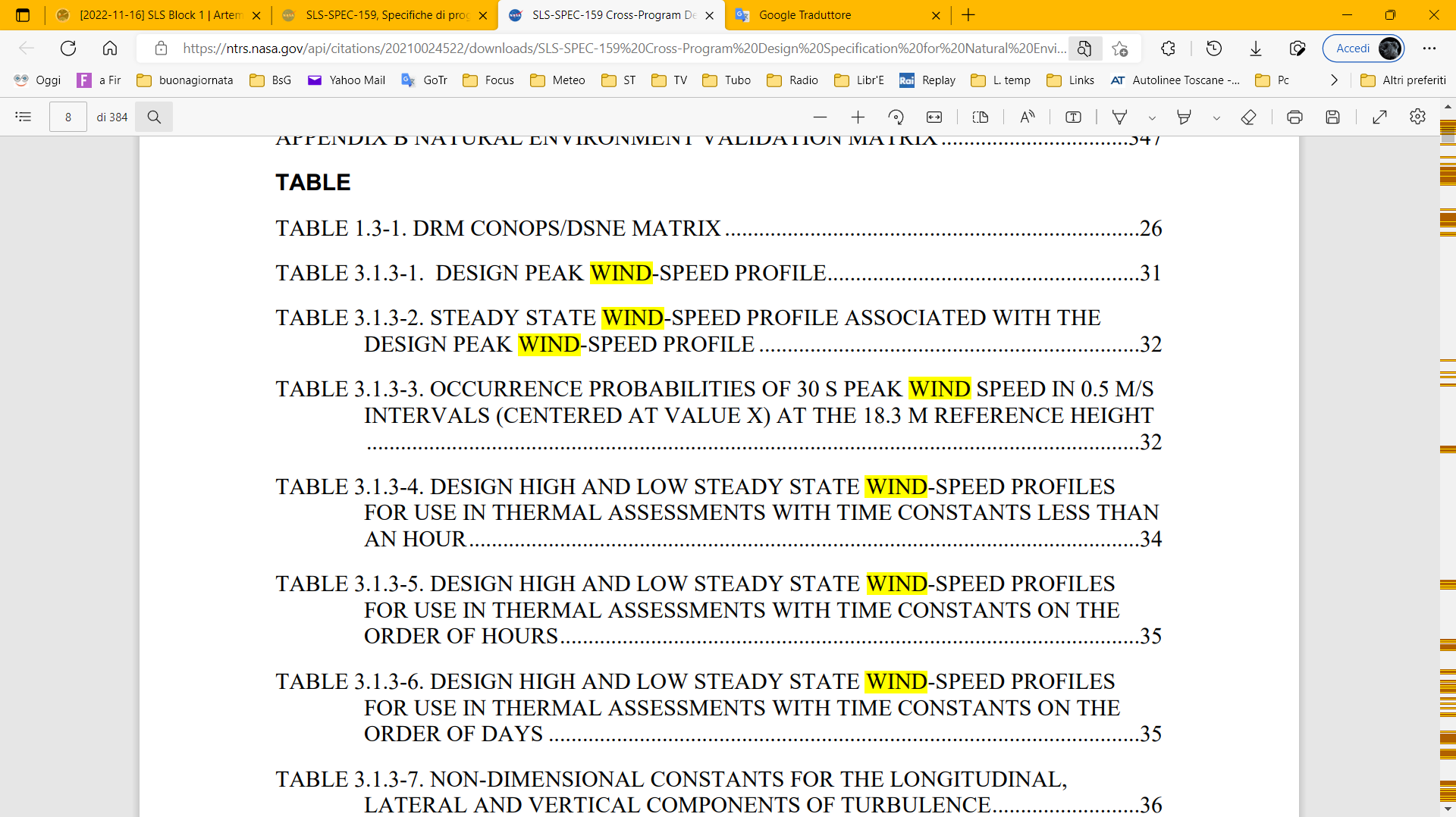
Task: Toggle full screen PDF view
Action: click(1379, 117)
